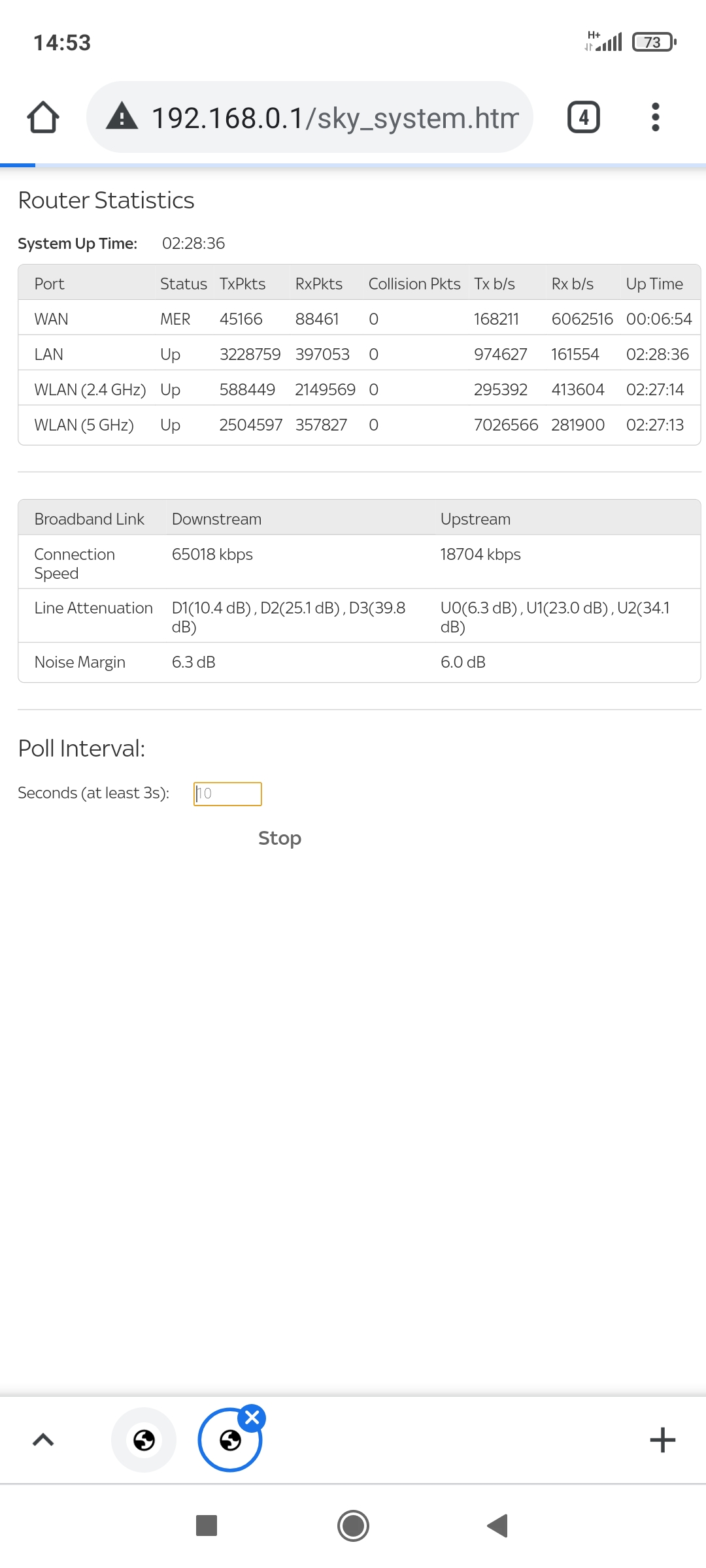
Task: Open the tab switcher showing 4 tabs
Action: (583, 118)
